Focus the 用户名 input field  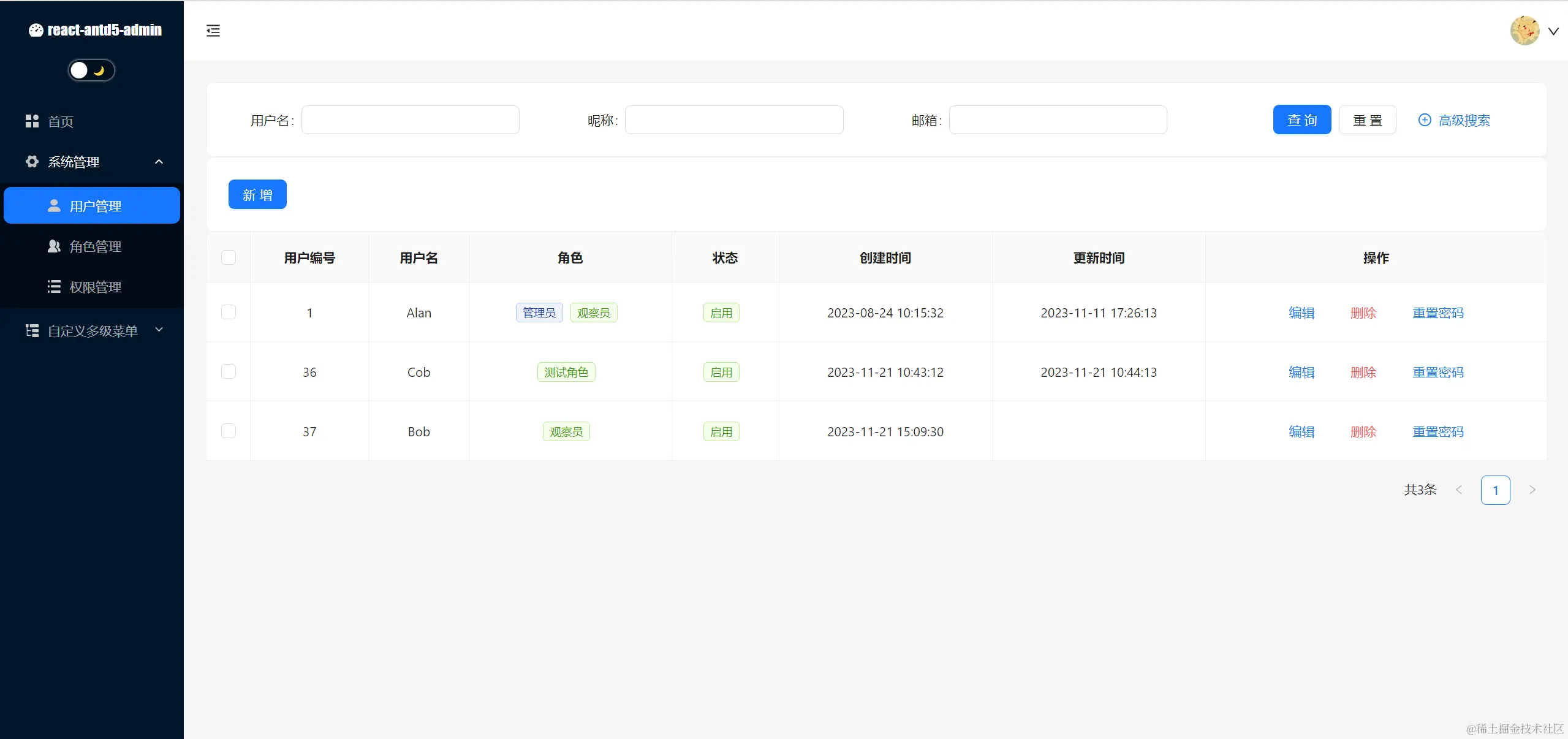411,119
